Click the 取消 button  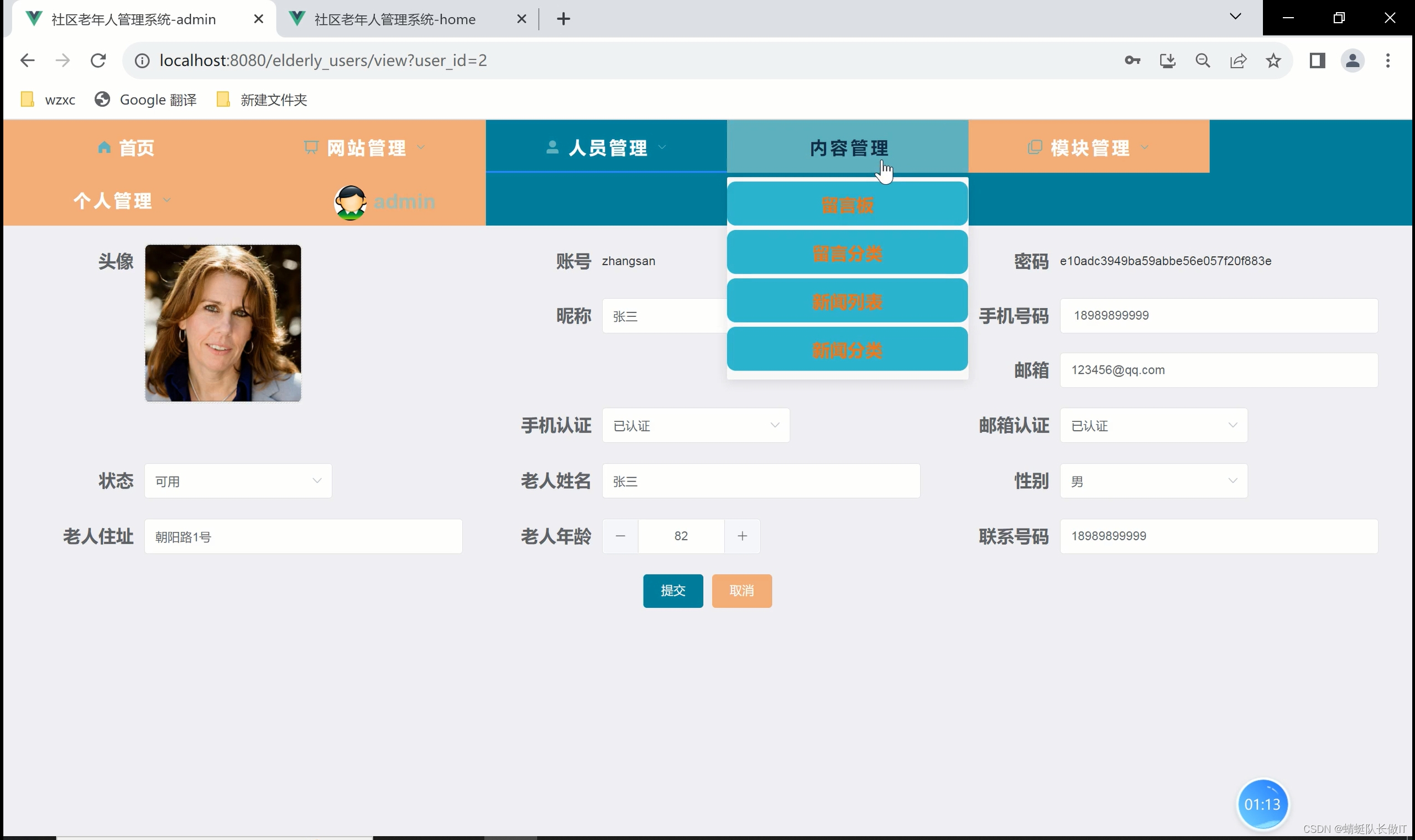(742, 591)
